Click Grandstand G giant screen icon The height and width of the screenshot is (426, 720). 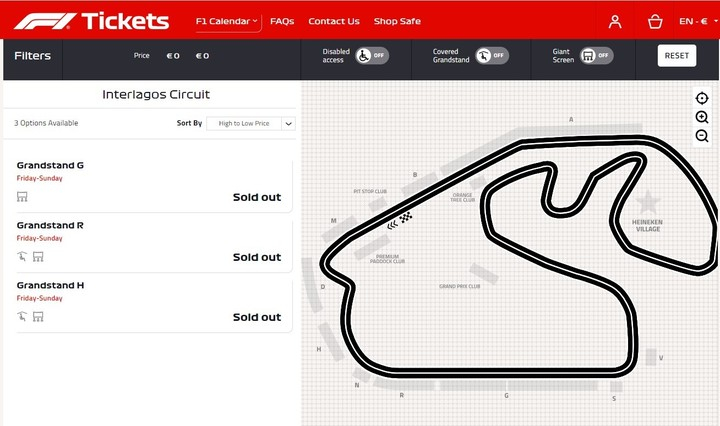pyautogui.click(x=22, y=197)
